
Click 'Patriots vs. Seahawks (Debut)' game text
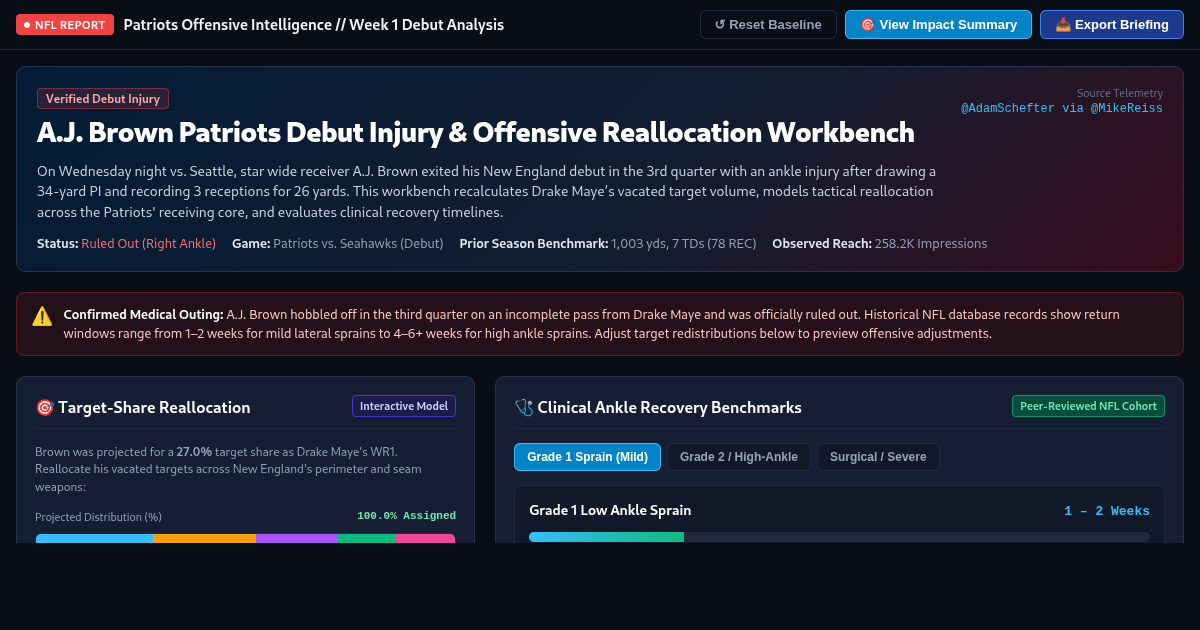[x=358, y=243]
